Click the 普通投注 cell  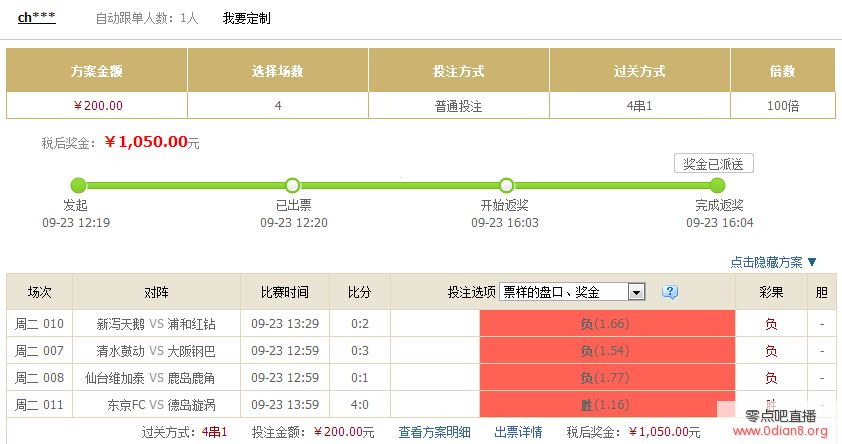[x=459, y=106]
